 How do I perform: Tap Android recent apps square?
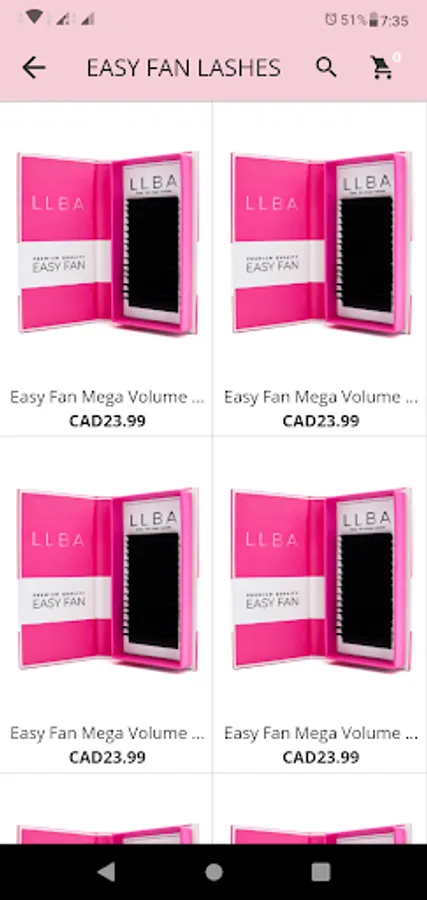320,872
